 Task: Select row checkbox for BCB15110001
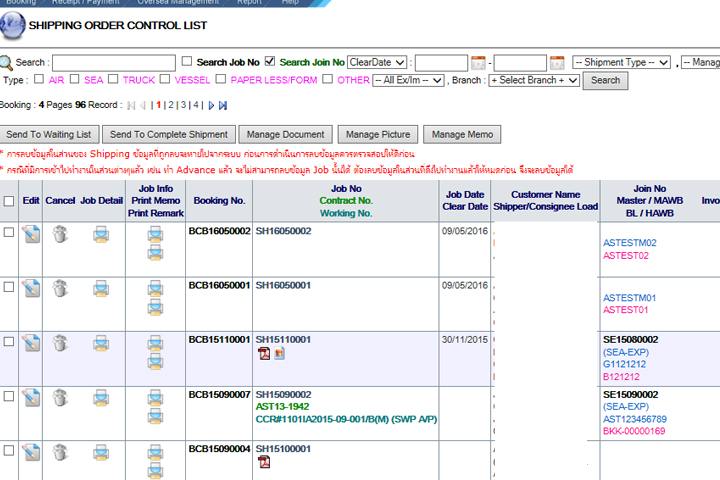click(x=9, y=341)
